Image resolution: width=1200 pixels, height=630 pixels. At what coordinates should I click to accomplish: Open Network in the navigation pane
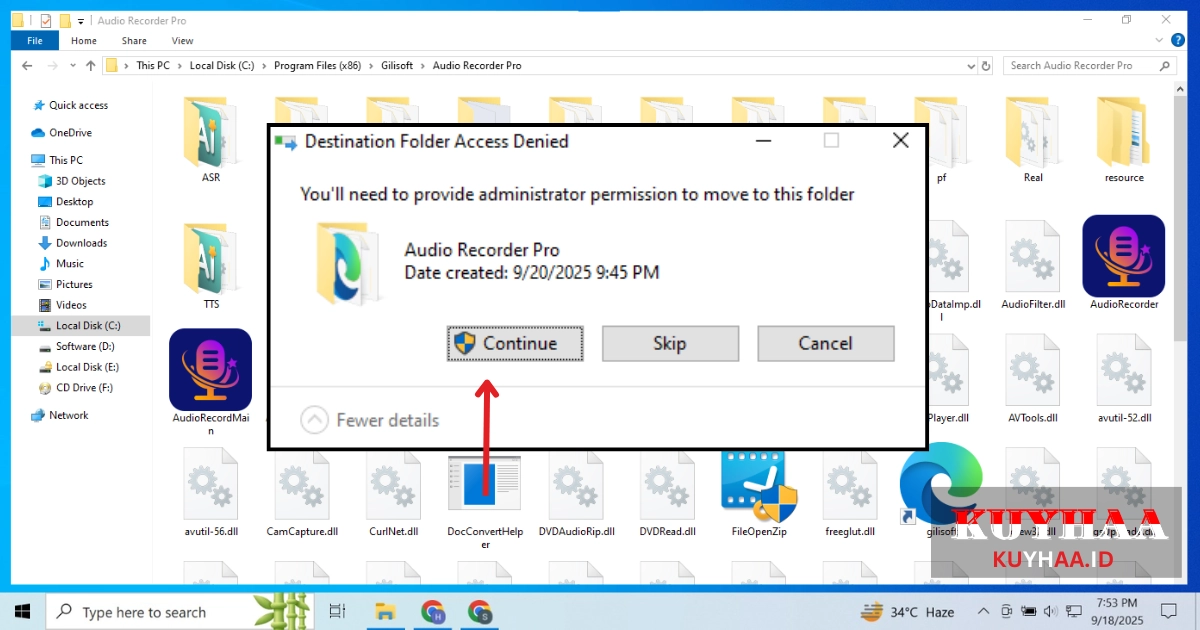point(68,415)
